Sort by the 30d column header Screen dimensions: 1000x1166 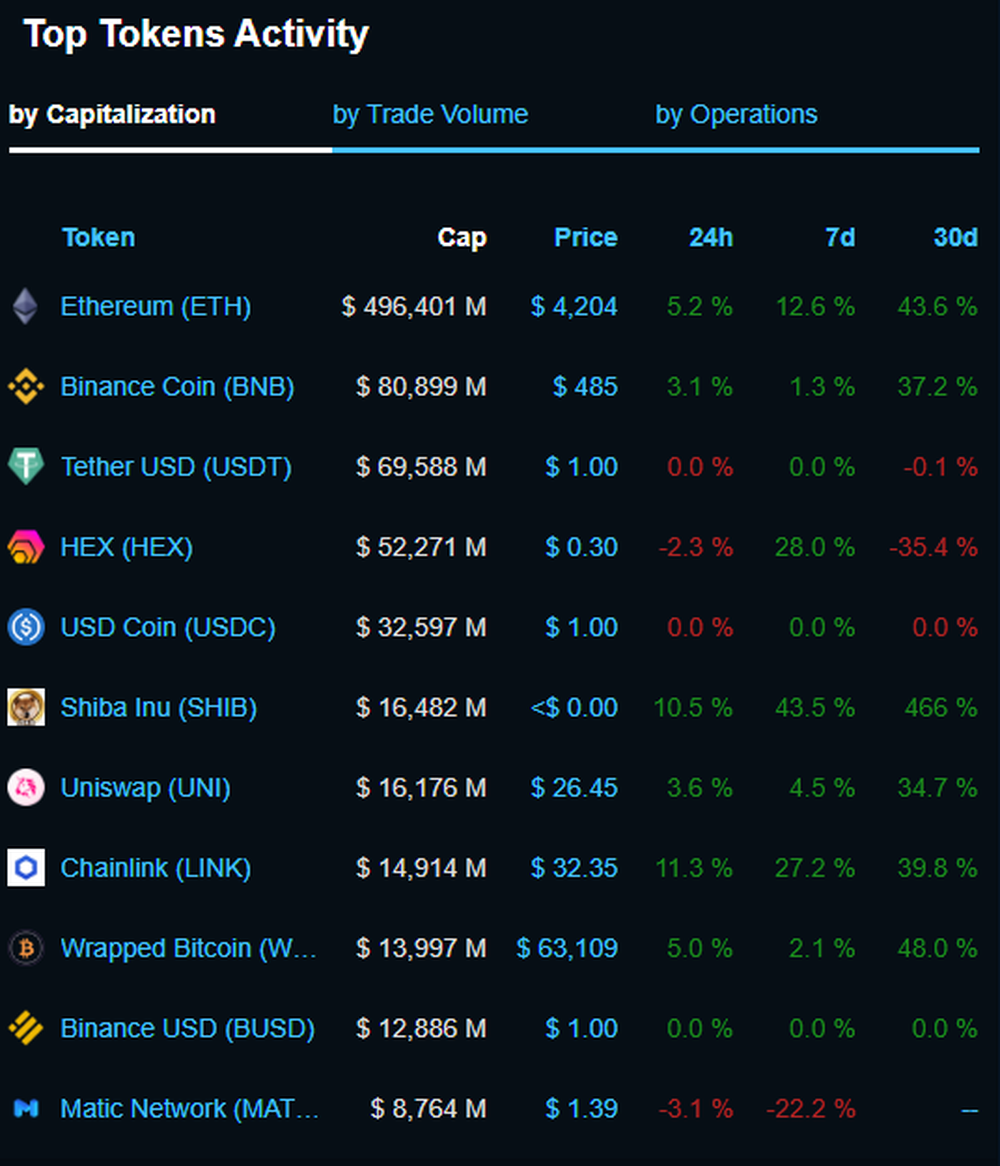955,237
